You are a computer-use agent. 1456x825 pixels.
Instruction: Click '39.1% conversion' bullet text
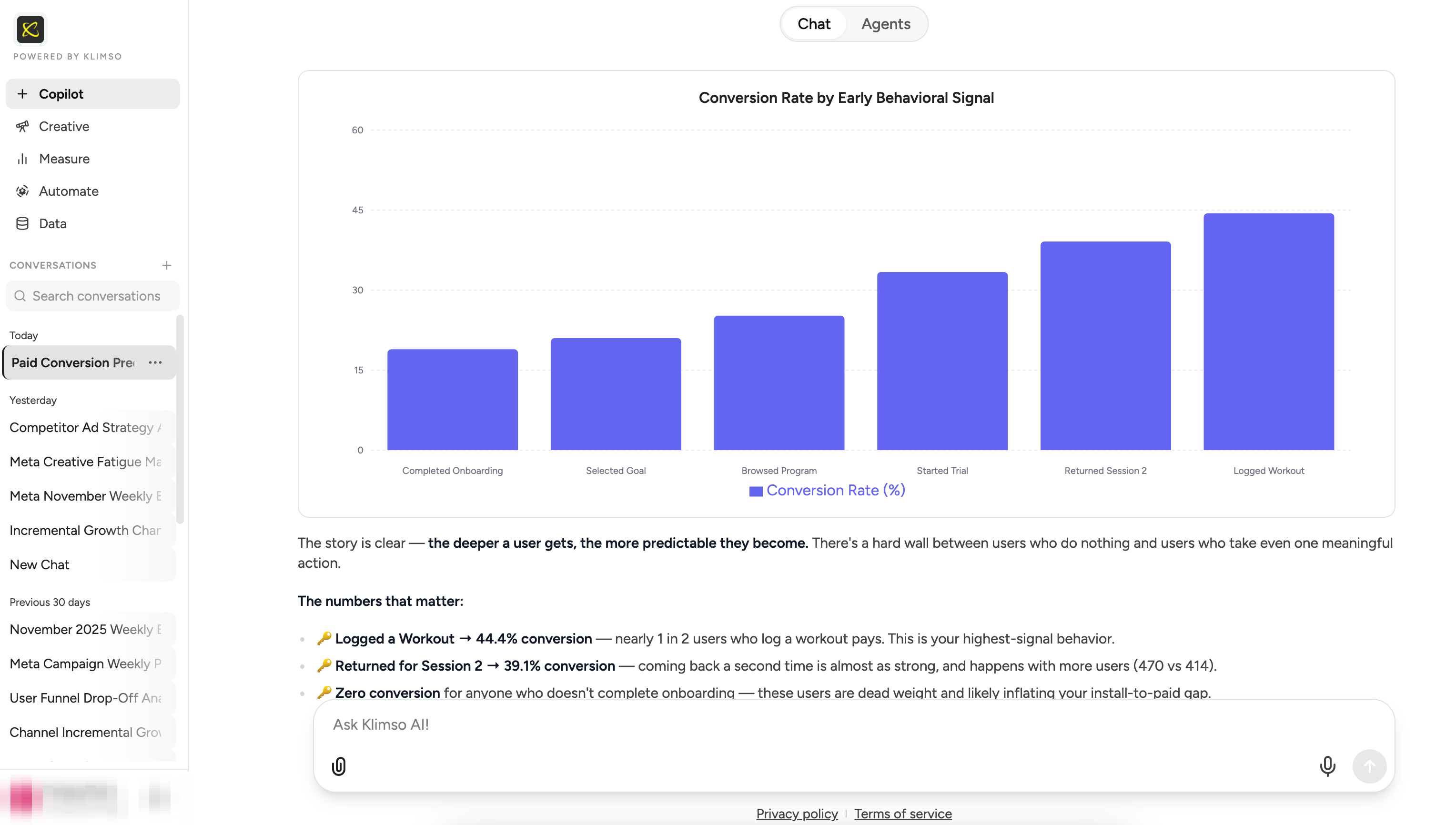pyautogui.click(x=559, y=666)
